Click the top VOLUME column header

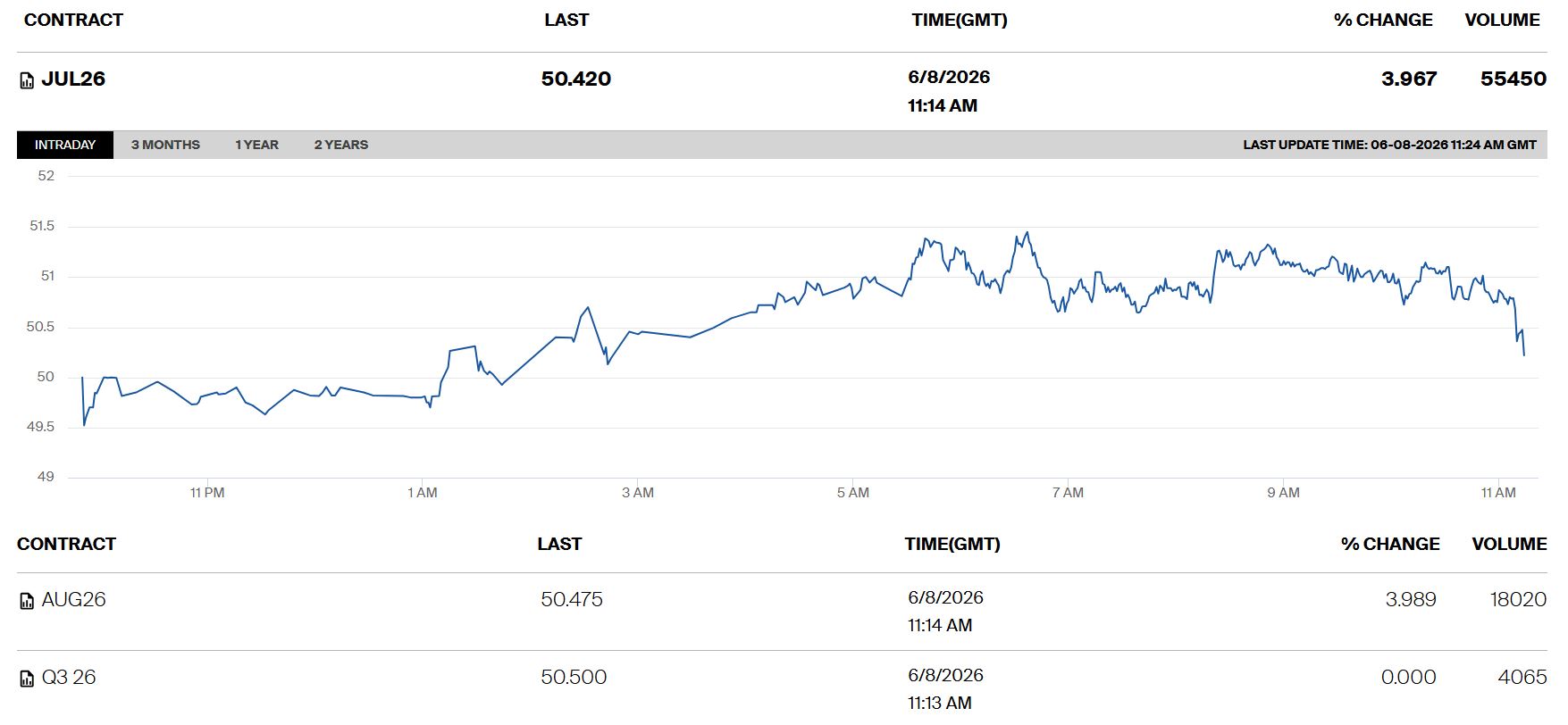click(1502, 20)
